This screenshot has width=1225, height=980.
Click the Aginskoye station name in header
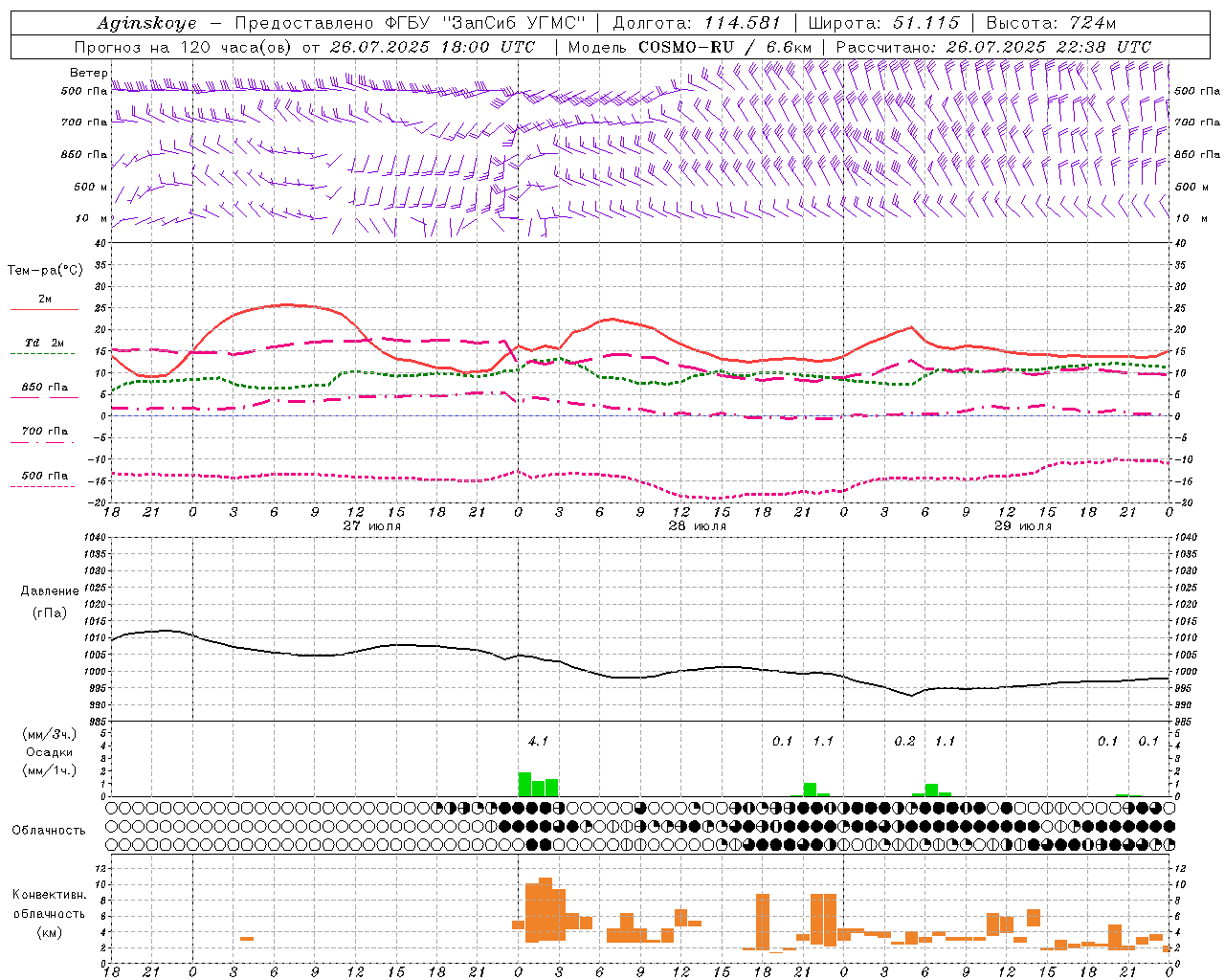pos(146,23)
